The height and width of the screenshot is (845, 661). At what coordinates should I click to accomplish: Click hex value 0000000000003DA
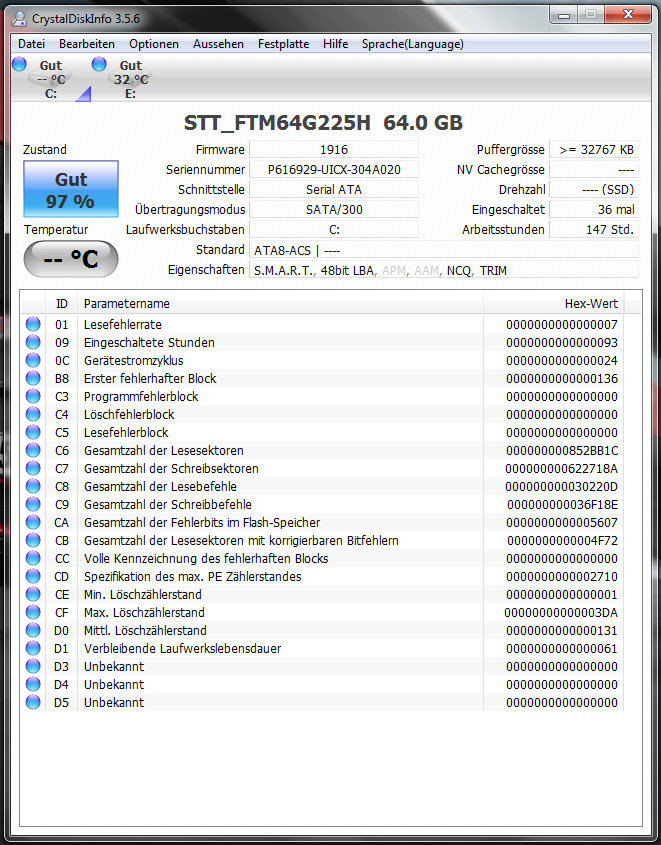561,612
